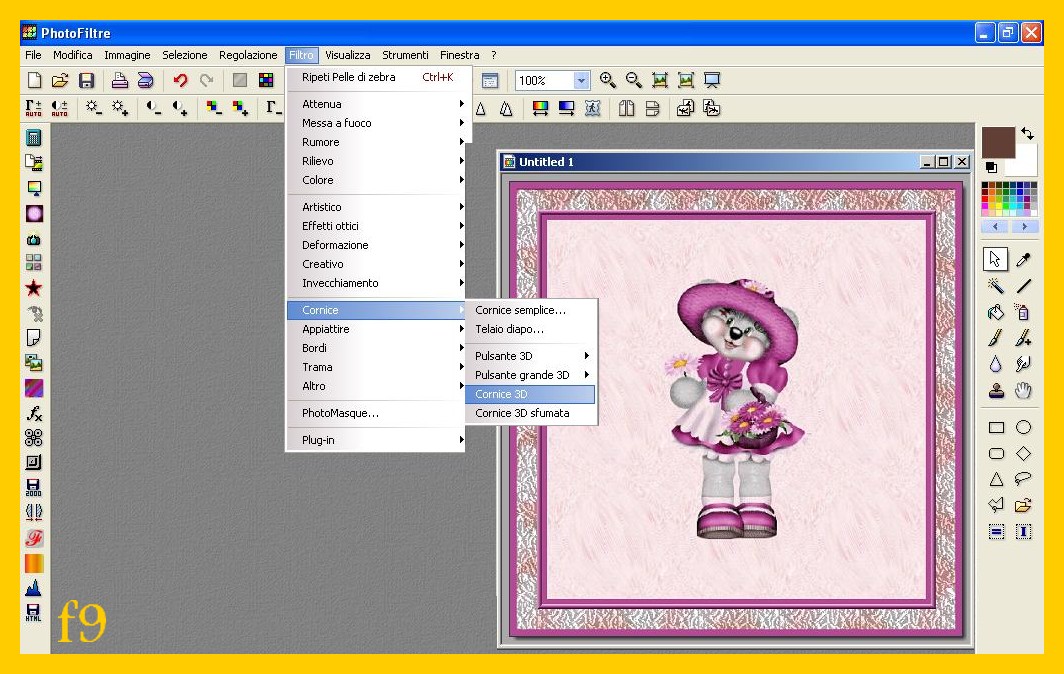This screenshot has width=1064, height=674.
Task: Select the Magic Wand tool
Action: (x=996, y=287)
